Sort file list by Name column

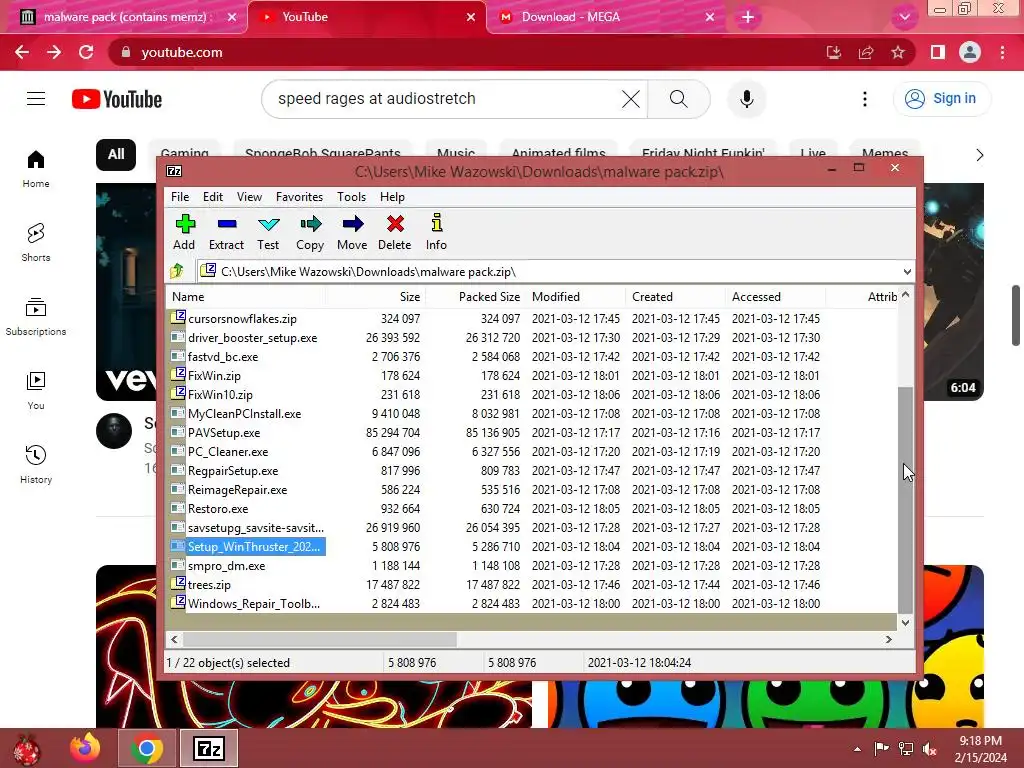245,296
